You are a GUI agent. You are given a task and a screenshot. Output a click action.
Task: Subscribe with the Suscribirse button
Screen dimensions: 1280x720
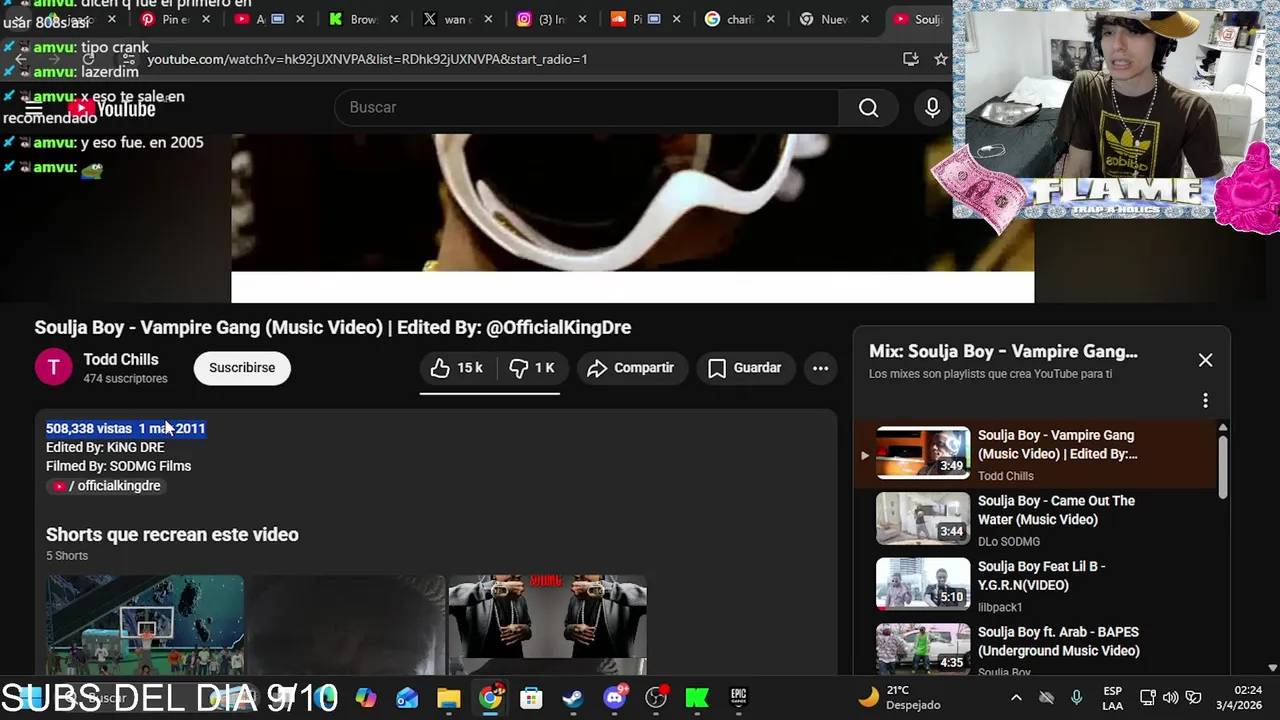(x=242, y=368)
